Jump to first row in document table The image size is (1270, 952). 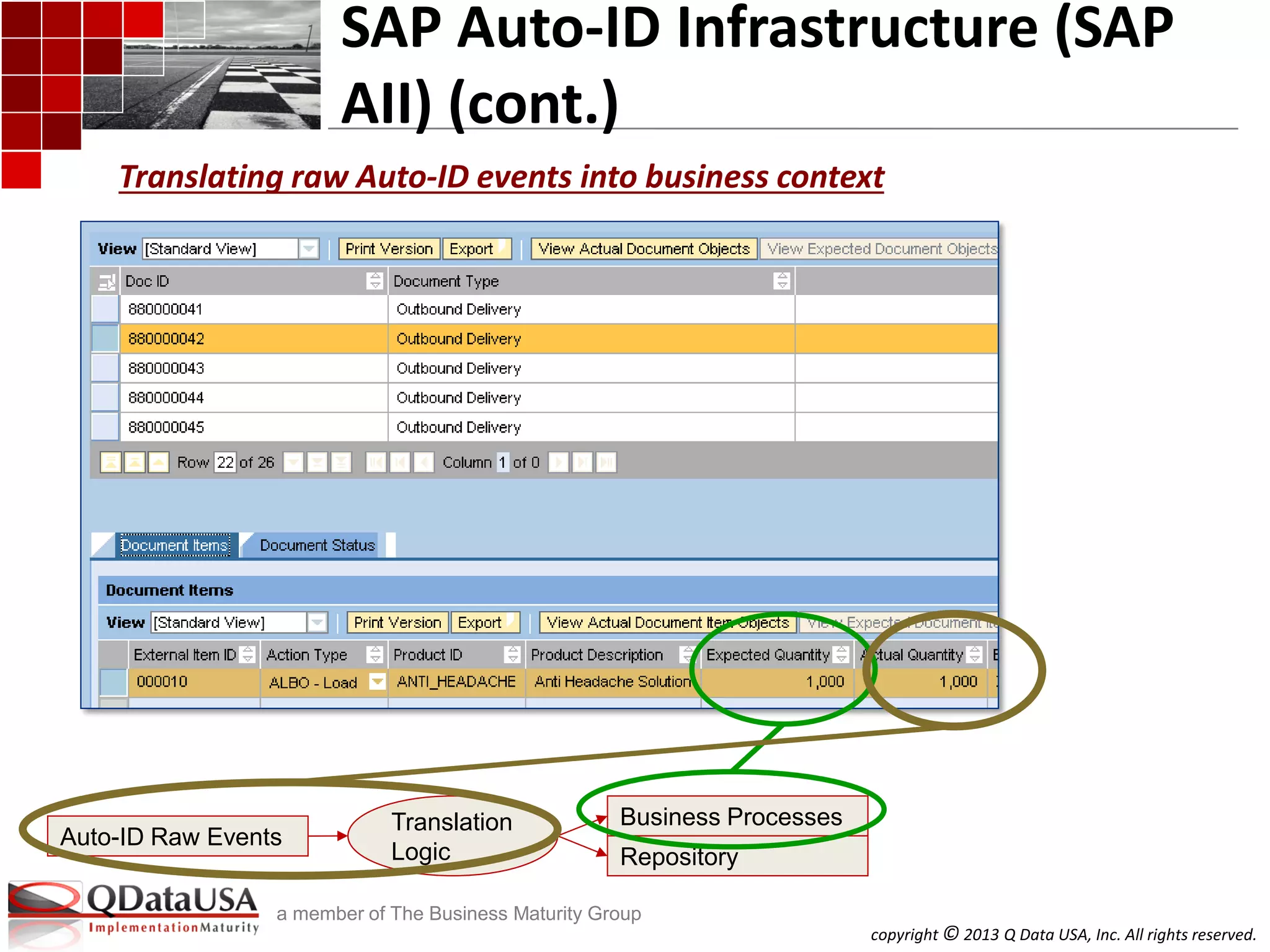tap(111, 462)
